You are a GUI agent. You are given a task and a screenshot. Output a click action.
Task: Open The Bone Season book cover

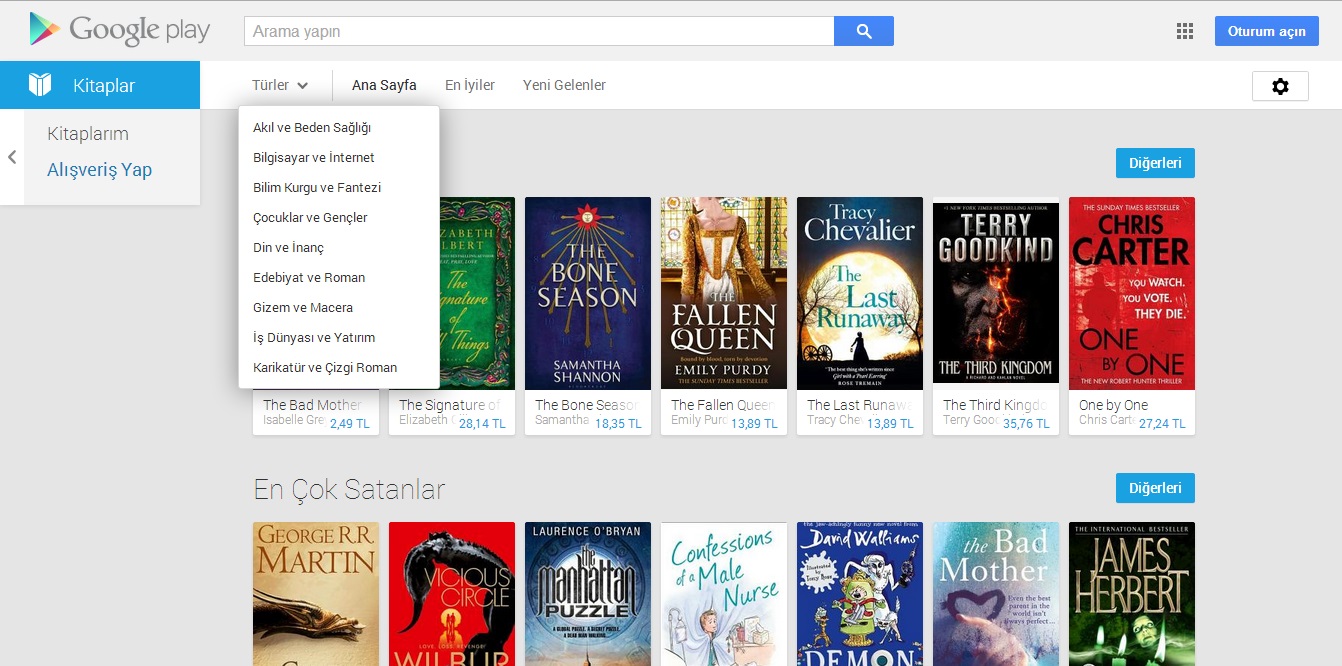pos(588,293)
